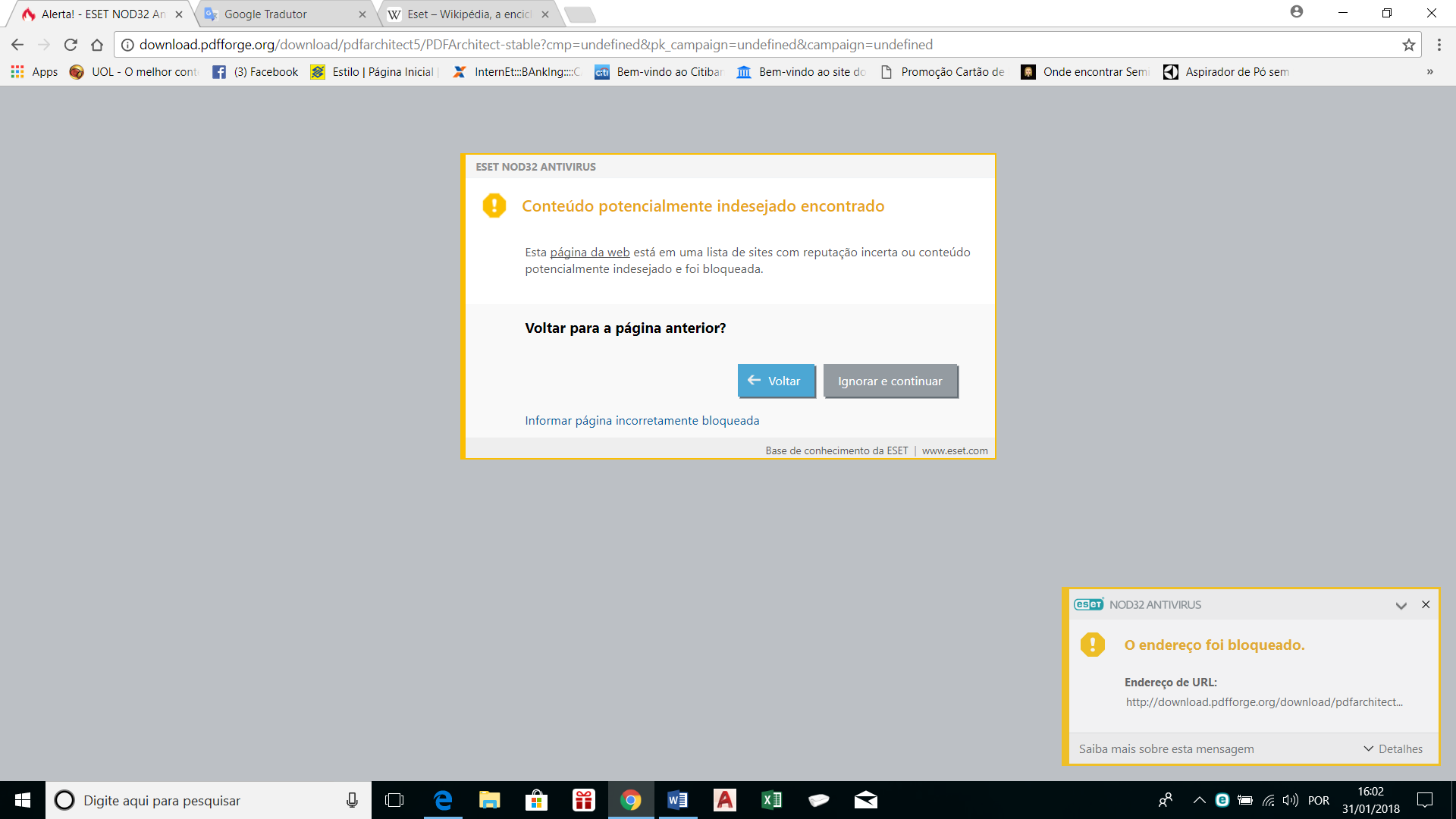Click the Windows search box

(x=209, y=800)
